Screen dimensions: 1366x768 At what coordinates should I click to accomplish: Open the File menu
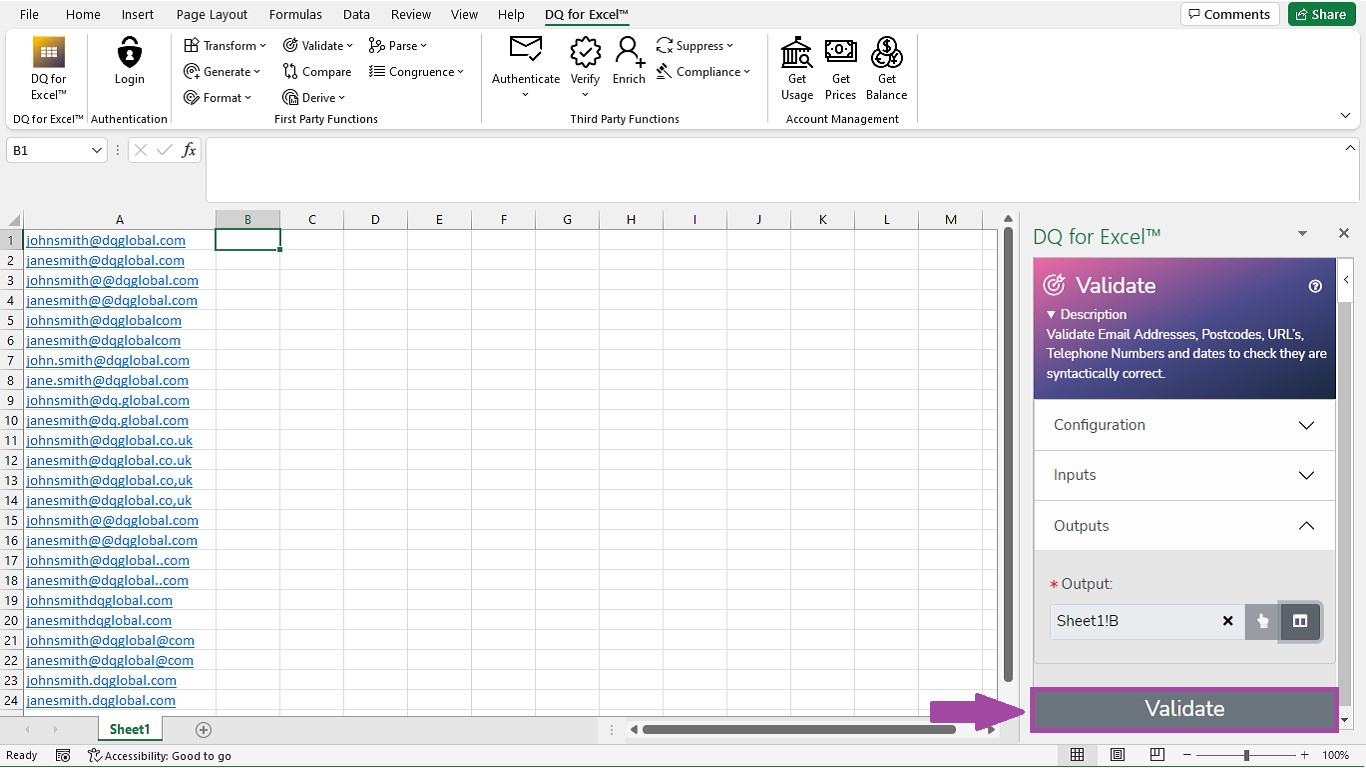[x=29, y=14]
